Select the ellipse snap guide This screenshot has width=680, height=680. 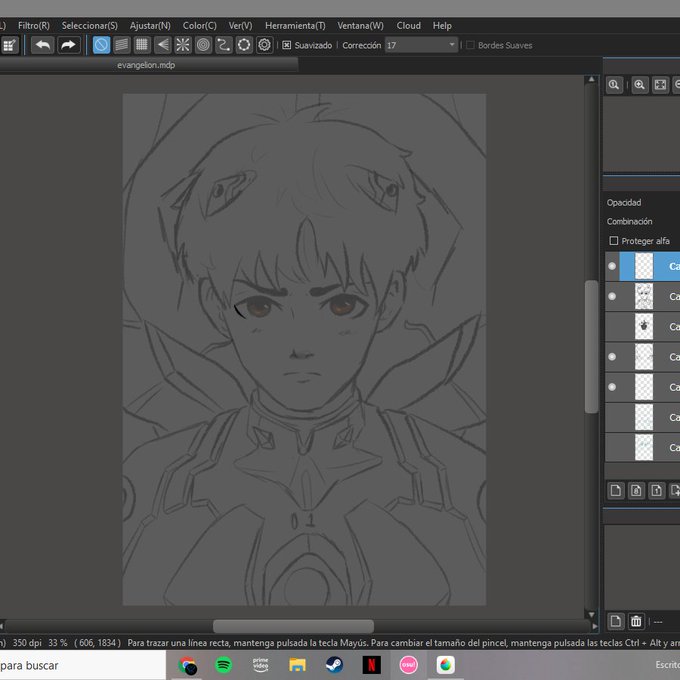244,45
